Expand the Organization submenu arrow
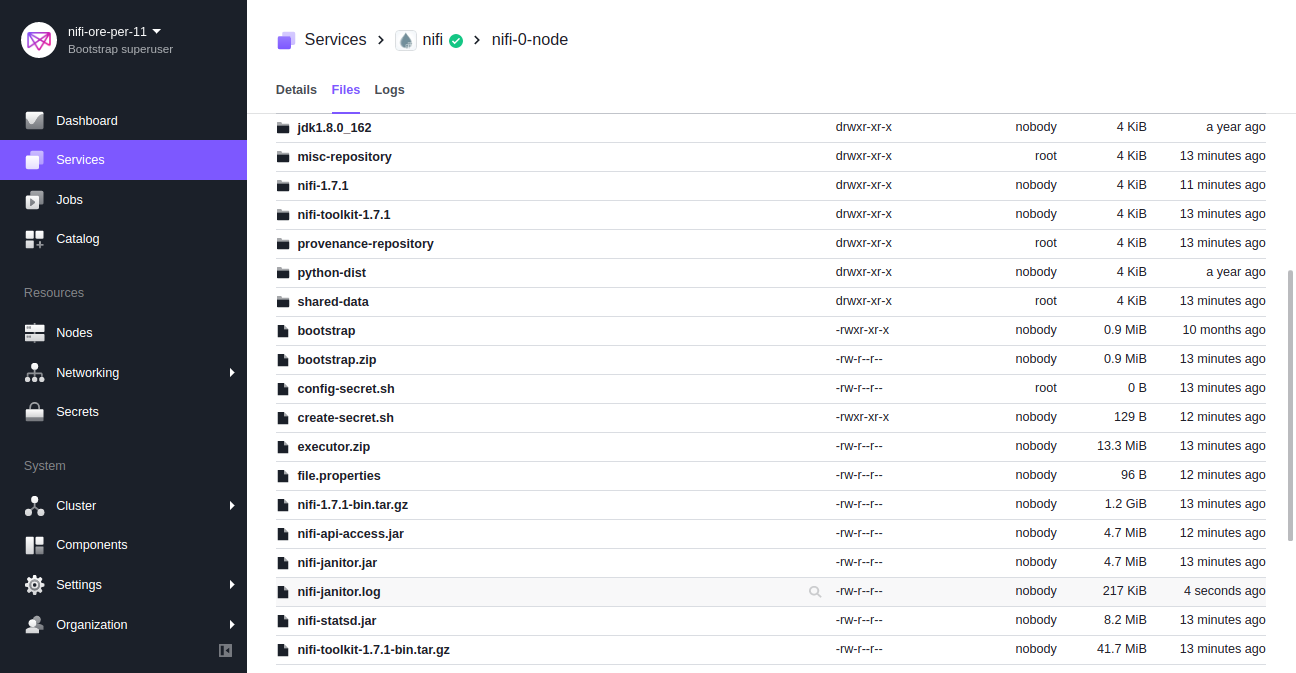The height and width of the screenshot is (673, 1296). 231,625
